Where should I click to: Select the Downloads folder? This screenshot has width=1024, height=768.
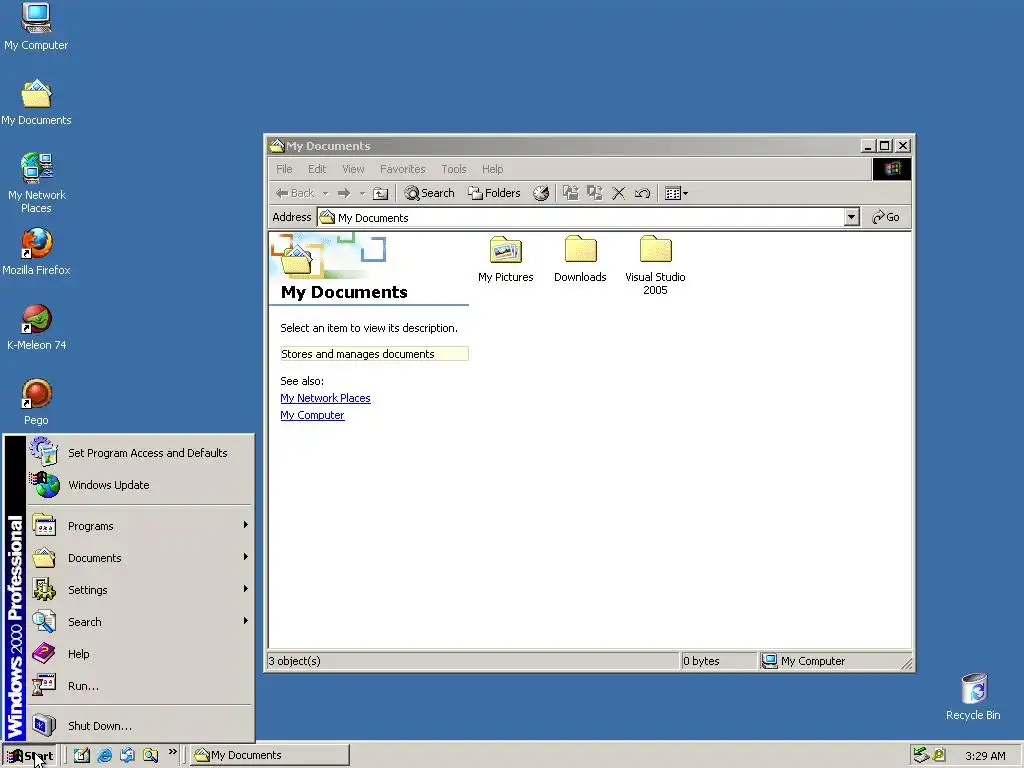point(581,259)
